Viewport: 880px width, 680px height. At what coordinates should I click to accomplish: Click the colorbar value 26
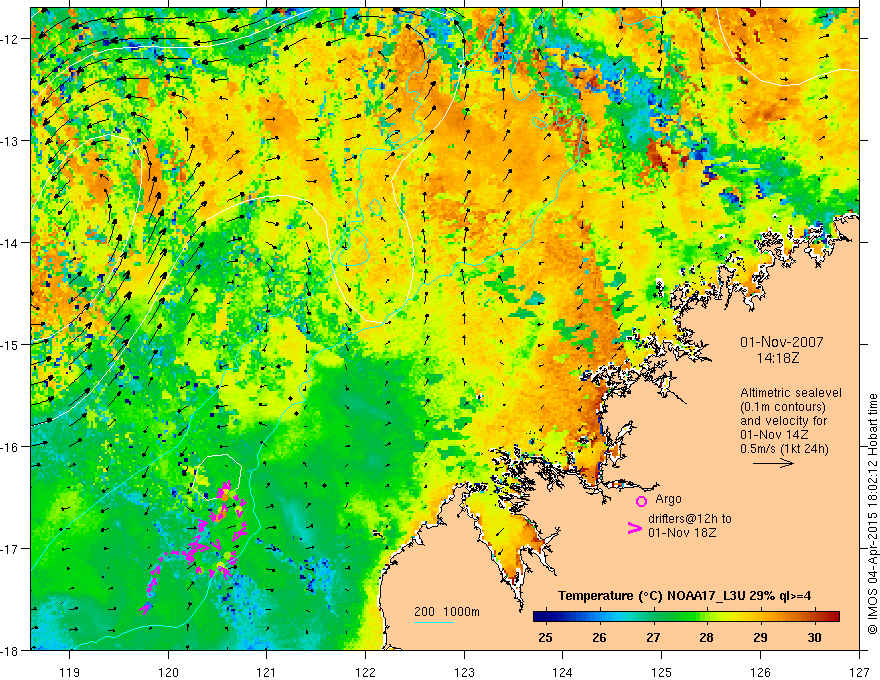pos(599,637)
